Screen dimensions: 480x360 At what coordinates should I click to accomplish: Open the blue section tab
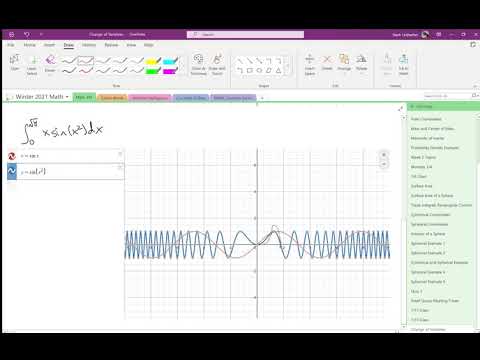coord(192,97)
